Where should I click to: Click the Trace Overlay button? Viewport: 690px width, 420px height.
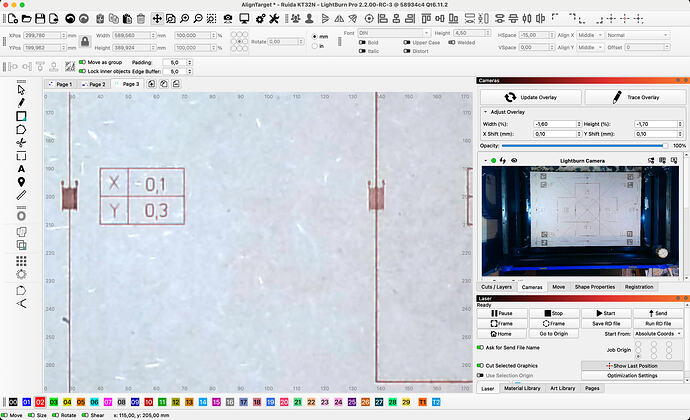pyautogui.click(x=635, y=97)
